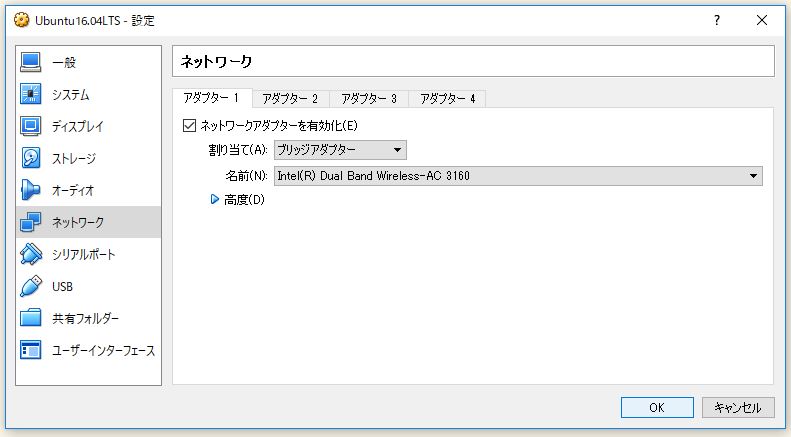Viewport: 791px width, 437px height.
Task: Select the オーディオ speaker icon
Action: coord(30,190)
